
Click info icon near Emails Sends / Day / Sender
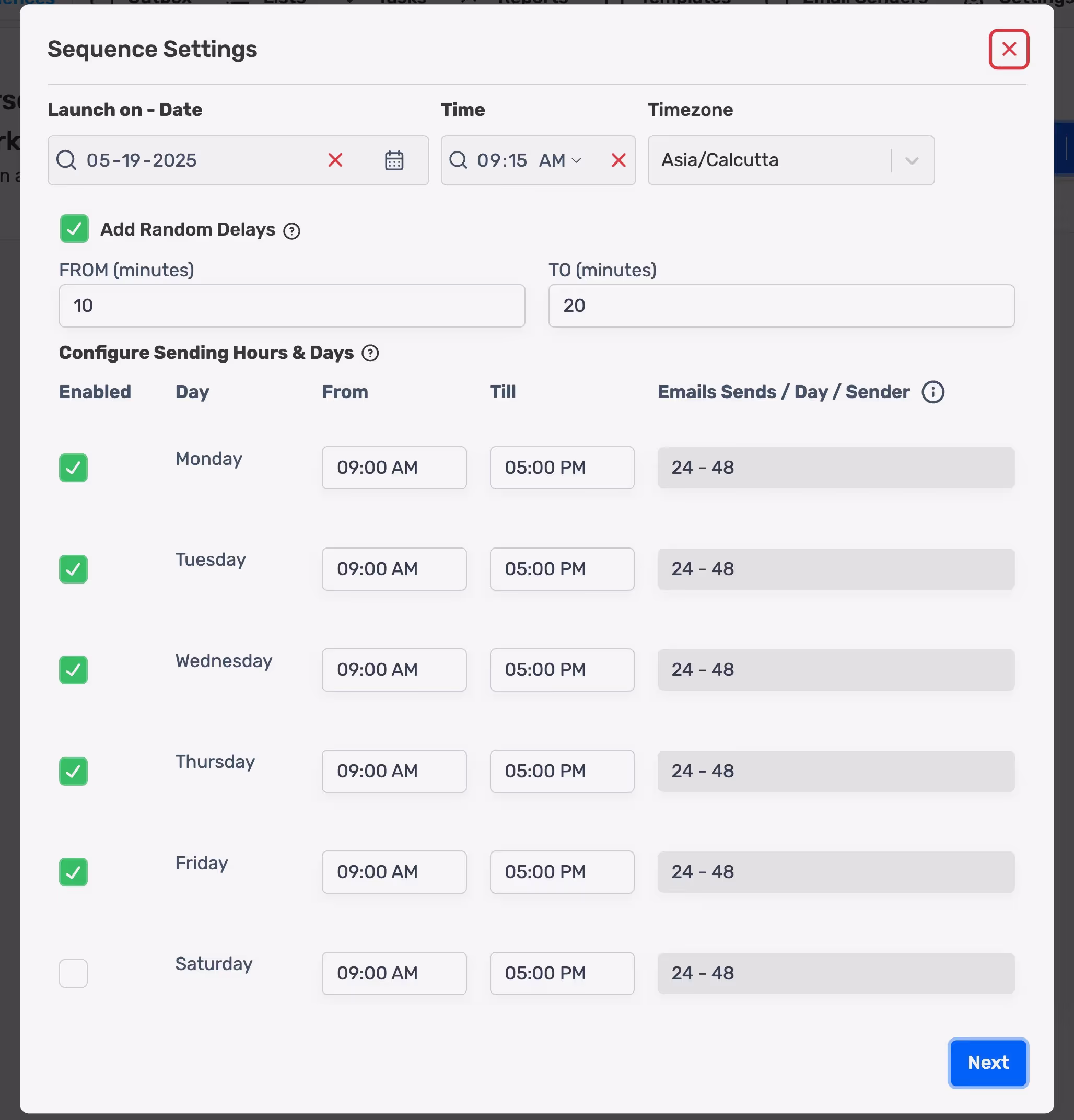pyautogui.click(x=932, y=392)
